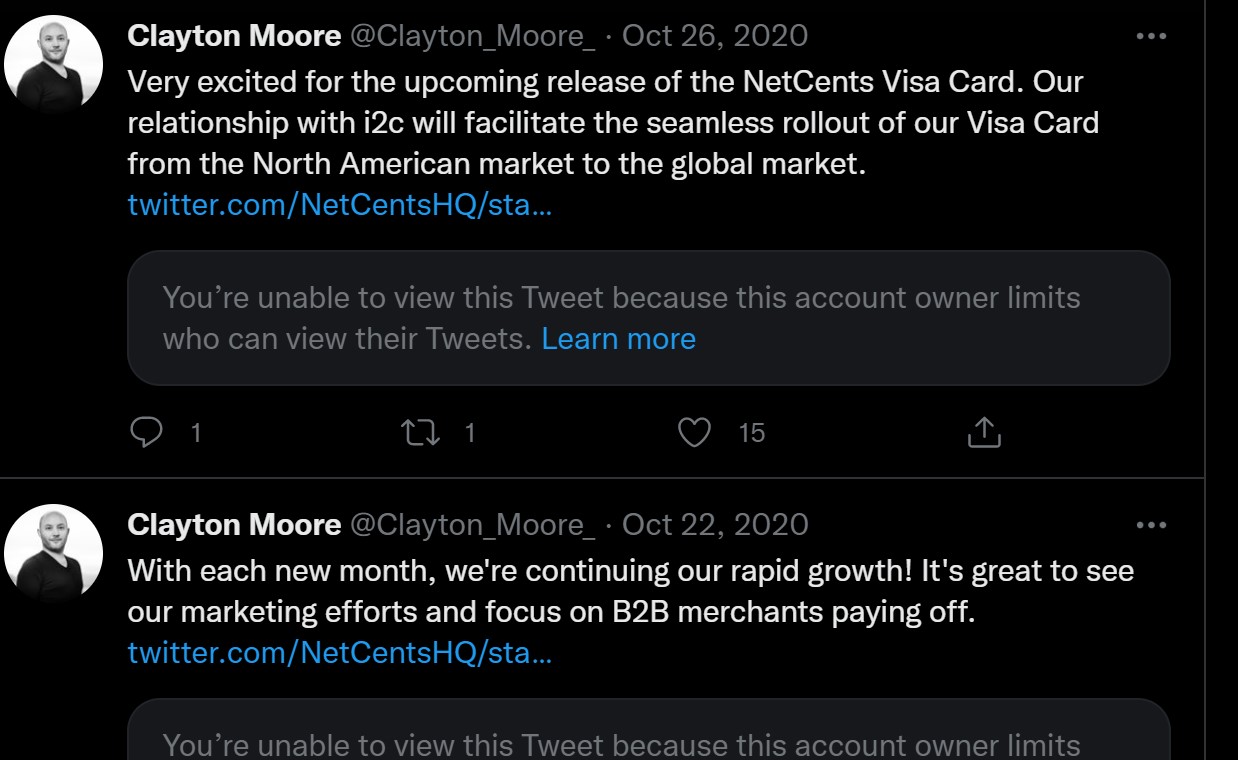Open Clayton Moore avatar on Oct 22 tweet

54,553
